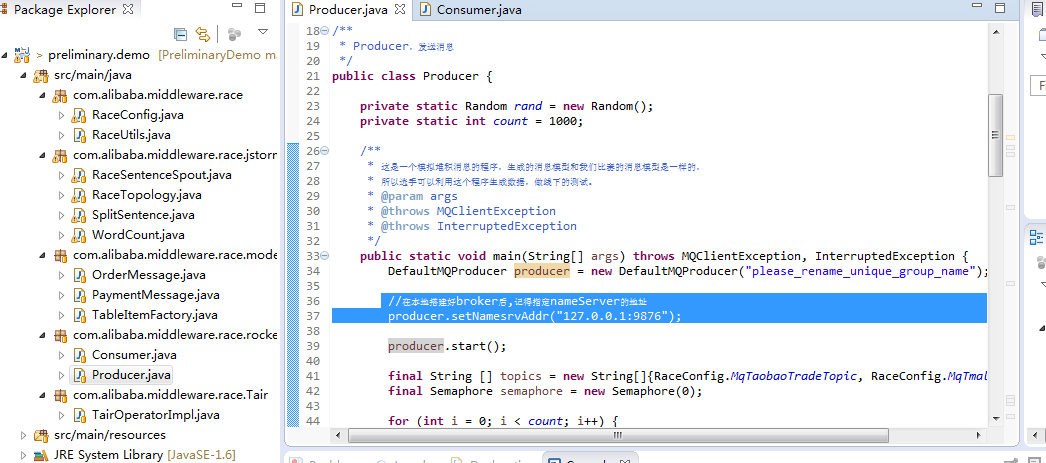Click the Outline view icon on right

1036,237
